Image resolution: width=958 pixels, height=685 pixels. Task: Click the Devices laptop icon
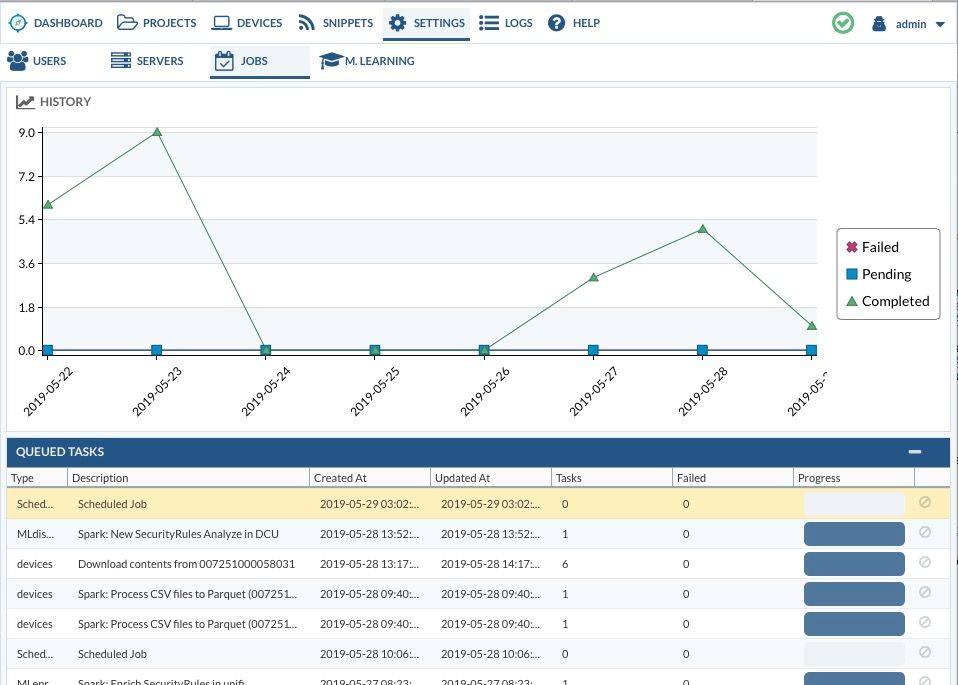[x=221, y=23]
